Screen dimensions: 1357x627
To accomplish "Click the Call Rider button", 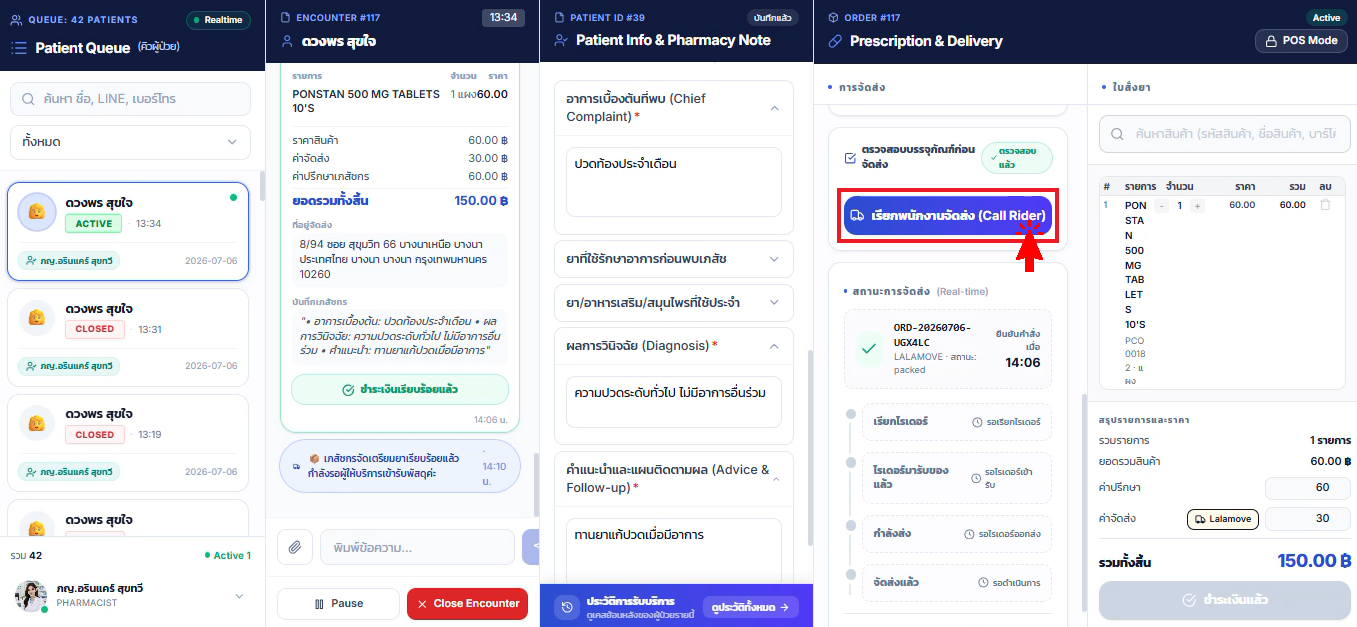I will (947, 215).
